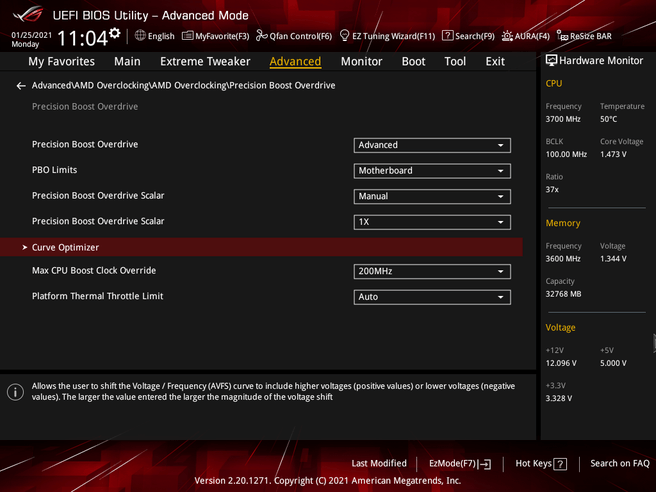Viewport: 656px width, 492px height.
Task: Click the Max CPU Boost Clock Override label
Action: 94,271
